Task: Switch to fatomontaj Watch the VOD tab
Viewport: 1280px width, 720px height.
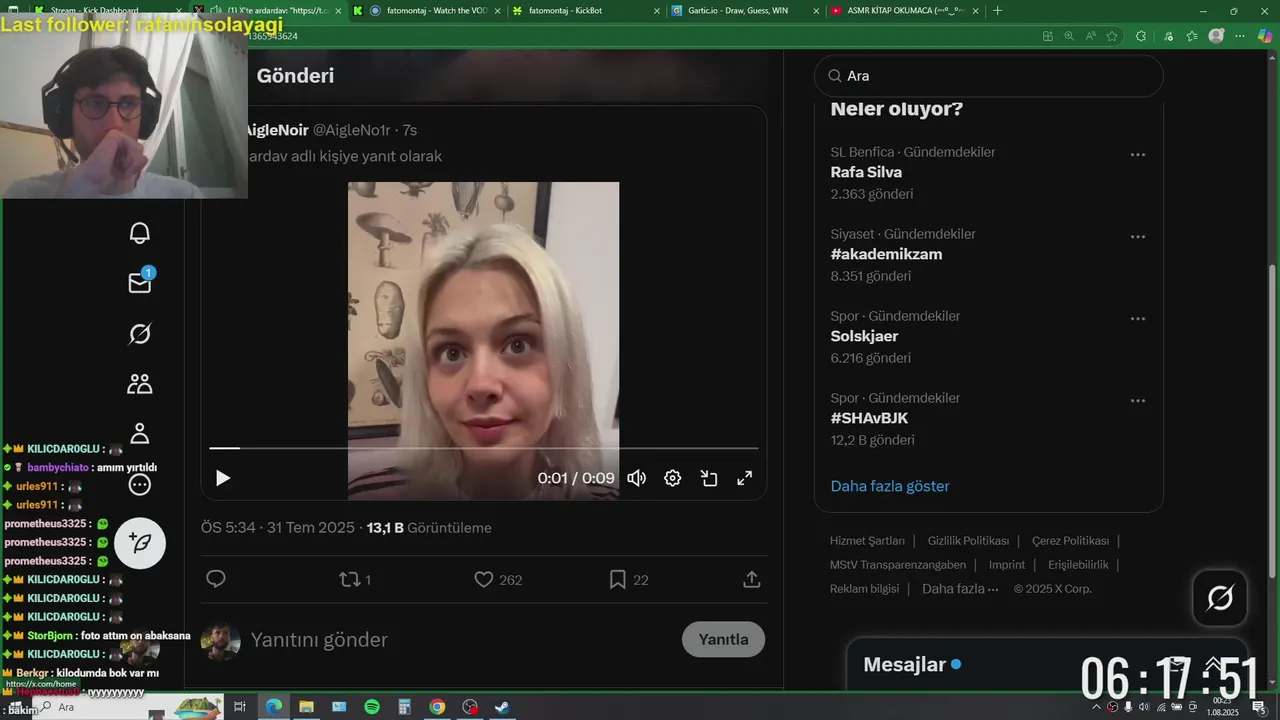Action: (x=425, y=11)
